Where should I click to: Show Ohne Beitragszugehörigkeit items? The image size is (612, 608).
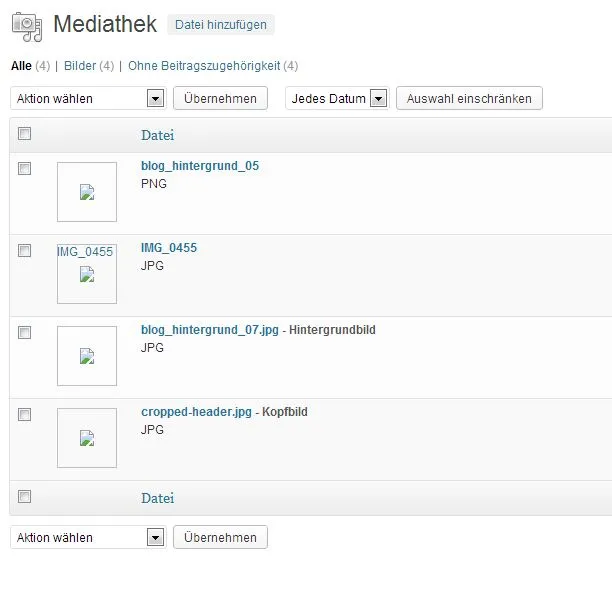pos(204,66)
